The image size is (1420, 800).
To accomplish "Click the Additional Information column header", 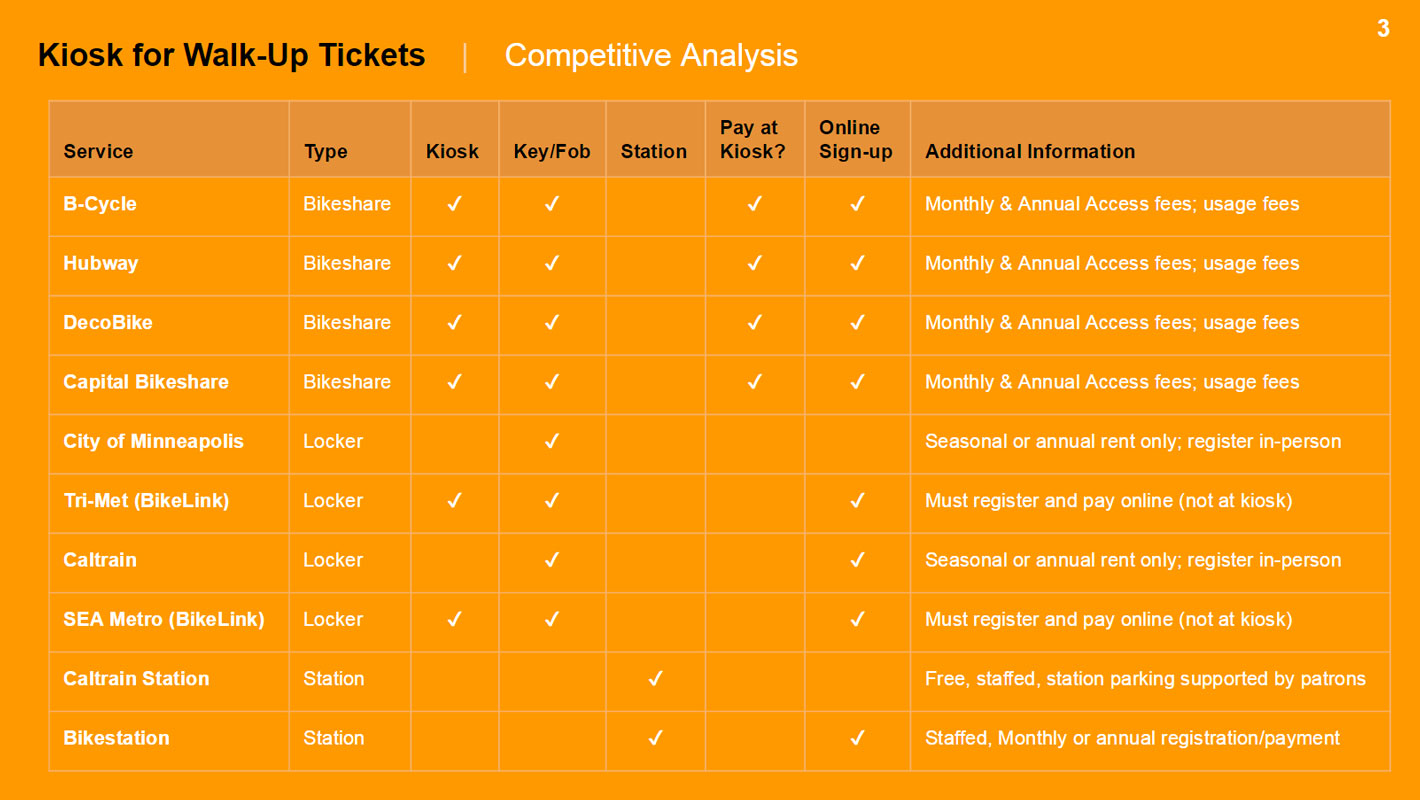I will [x=1030, y=152].
